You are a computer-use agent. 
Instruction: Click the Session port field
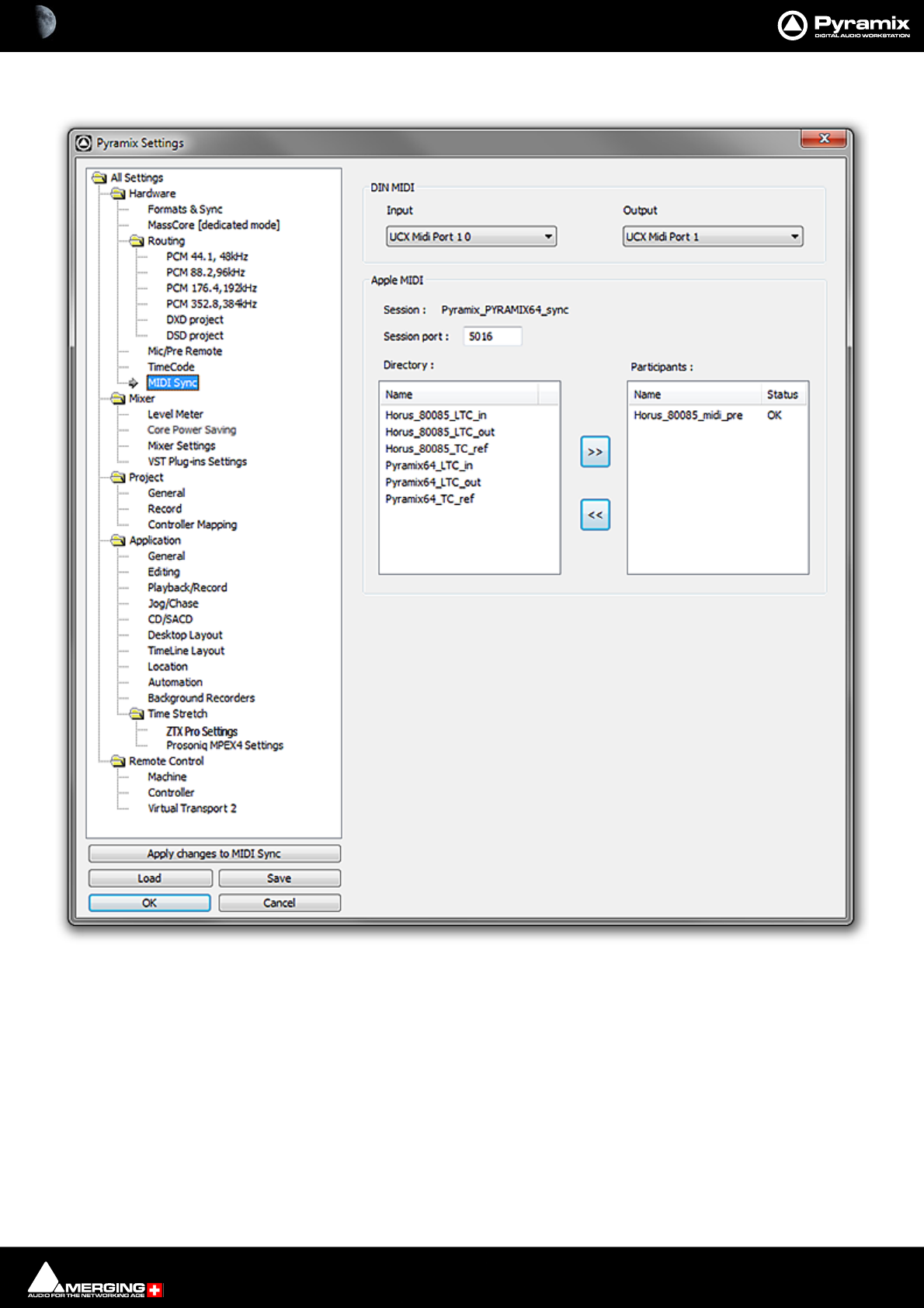point(492,336)
